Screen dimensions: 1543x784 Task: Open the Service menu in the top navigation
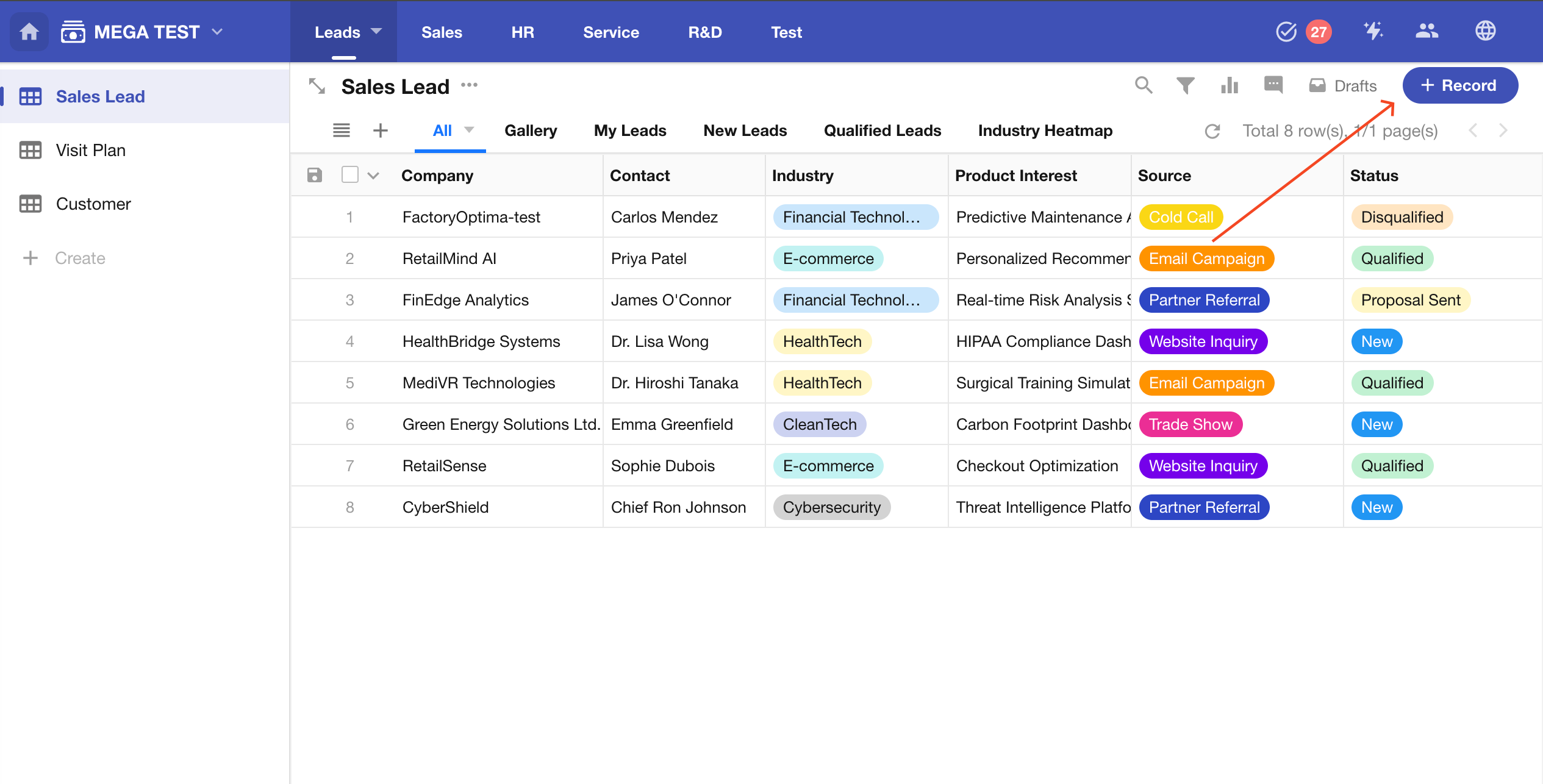click(610, 32)
